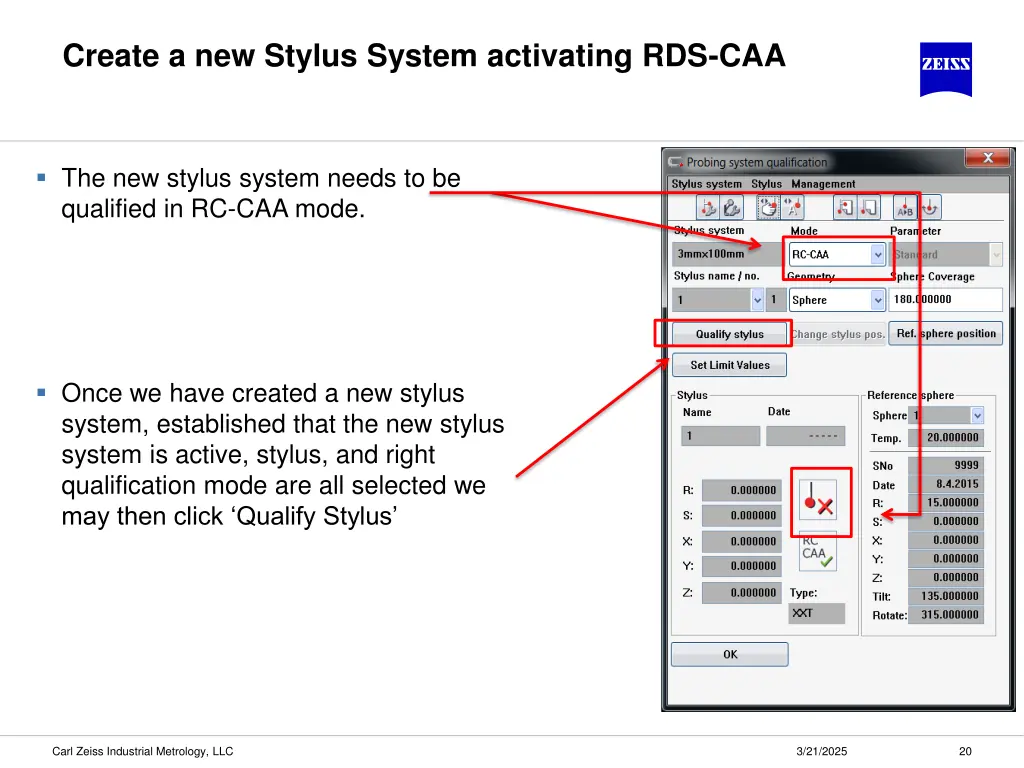
Task: Click the automatic stylus 'A' toolbar icon
Action: (x=794, y=207)
